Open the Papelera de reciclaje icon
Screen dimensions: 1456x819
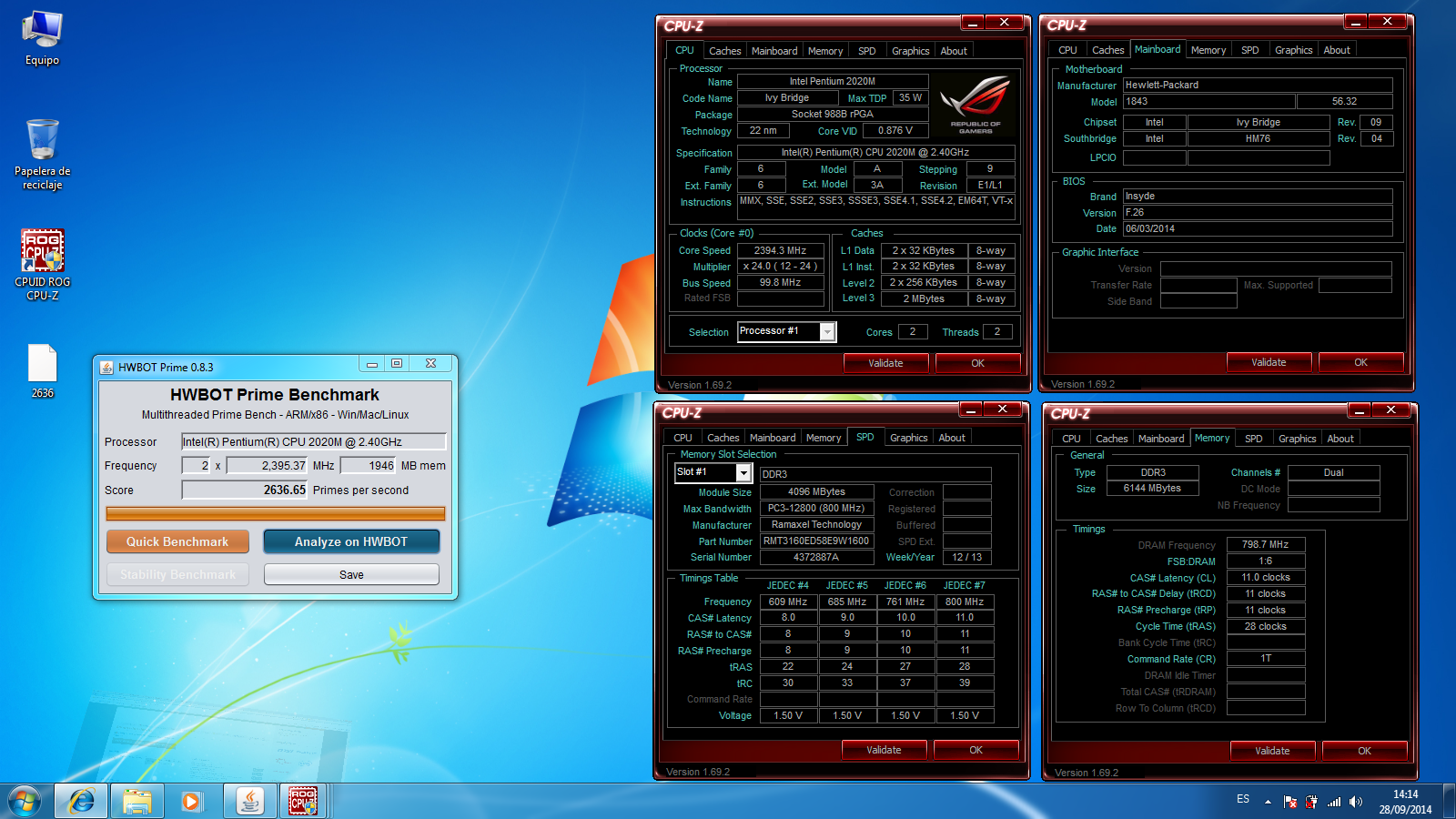coord(42,154)
